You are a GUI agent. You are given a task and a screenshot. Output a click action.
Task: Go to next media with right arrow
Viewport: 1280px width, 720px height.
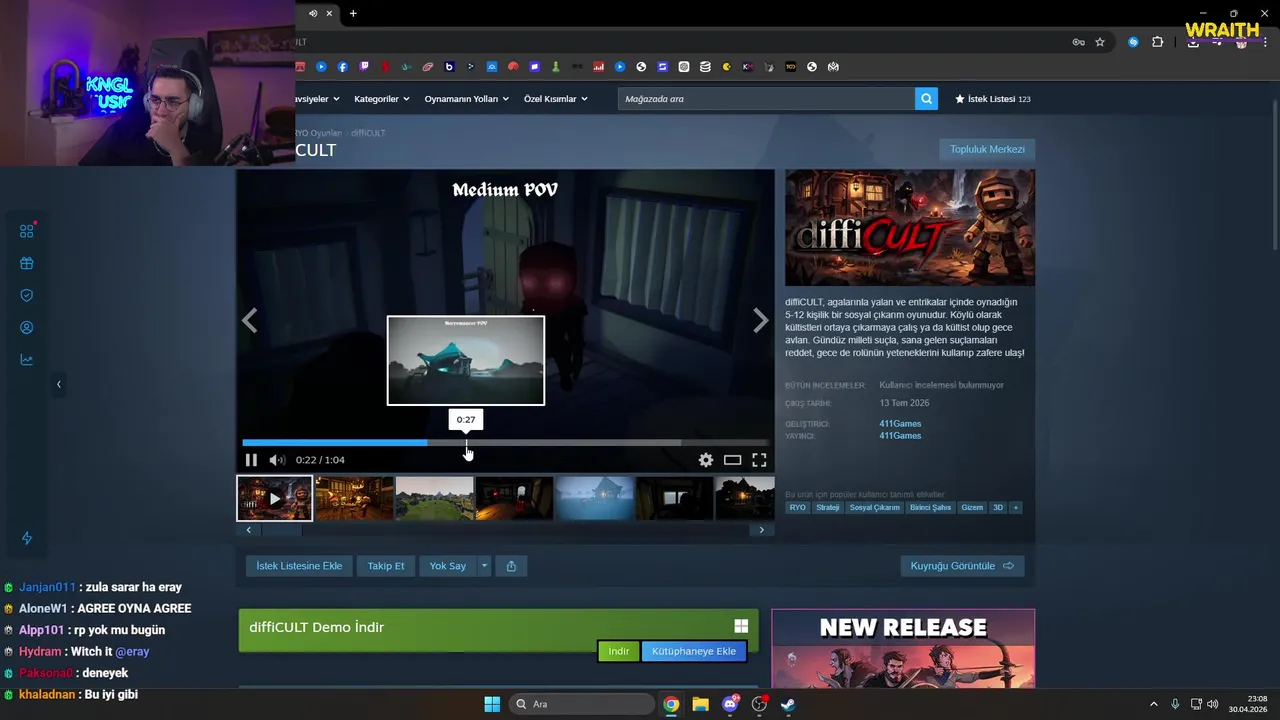tap(760, 320)
